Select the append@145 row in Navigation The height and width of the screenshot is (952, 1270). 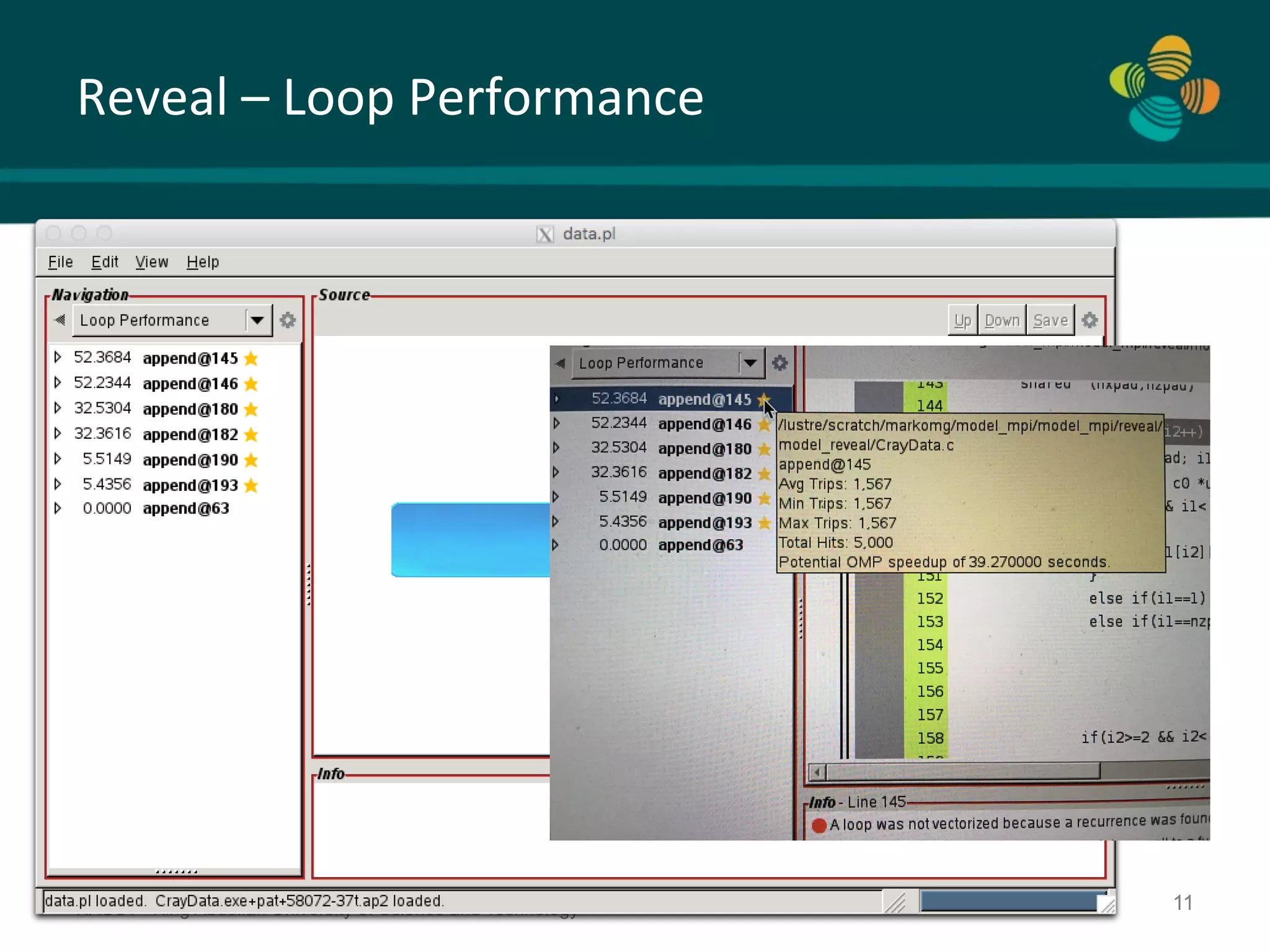point(174,358)
